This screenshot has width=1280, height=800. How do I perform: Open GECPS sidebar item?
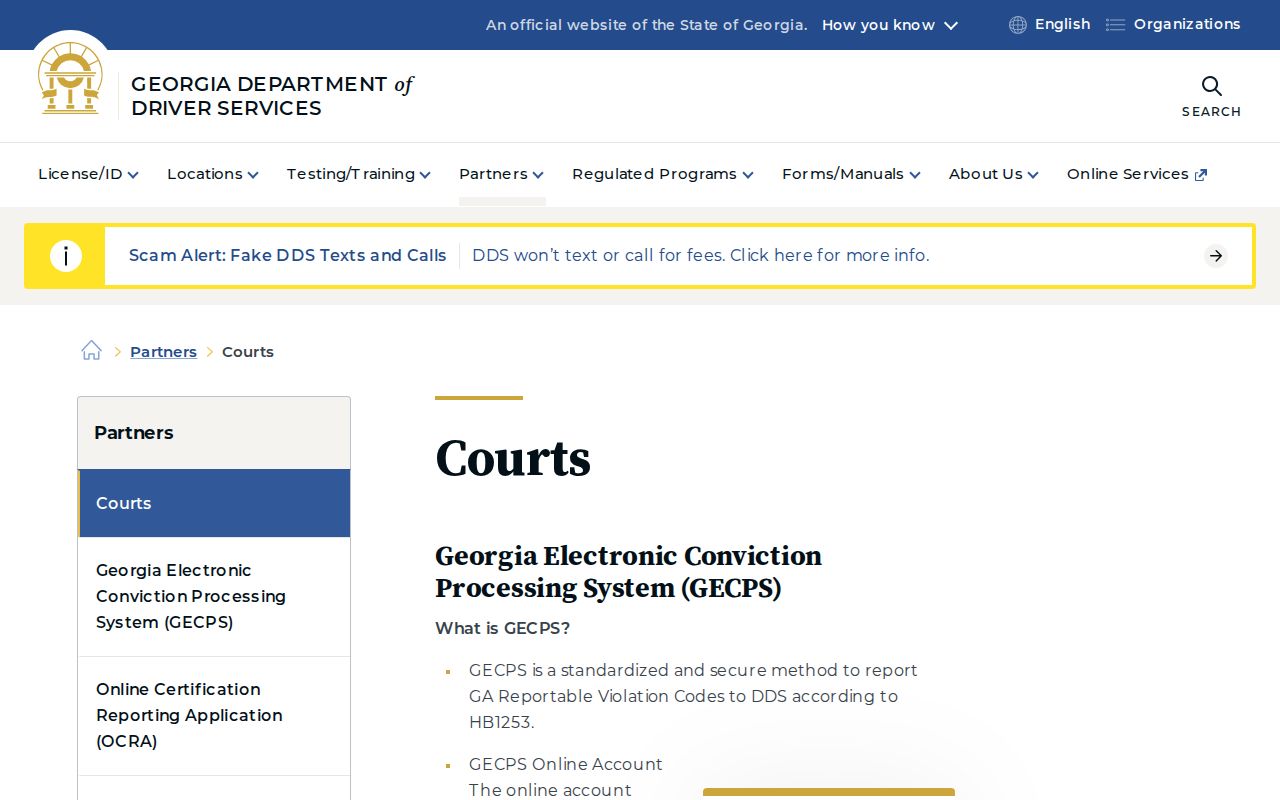(214, 596)
